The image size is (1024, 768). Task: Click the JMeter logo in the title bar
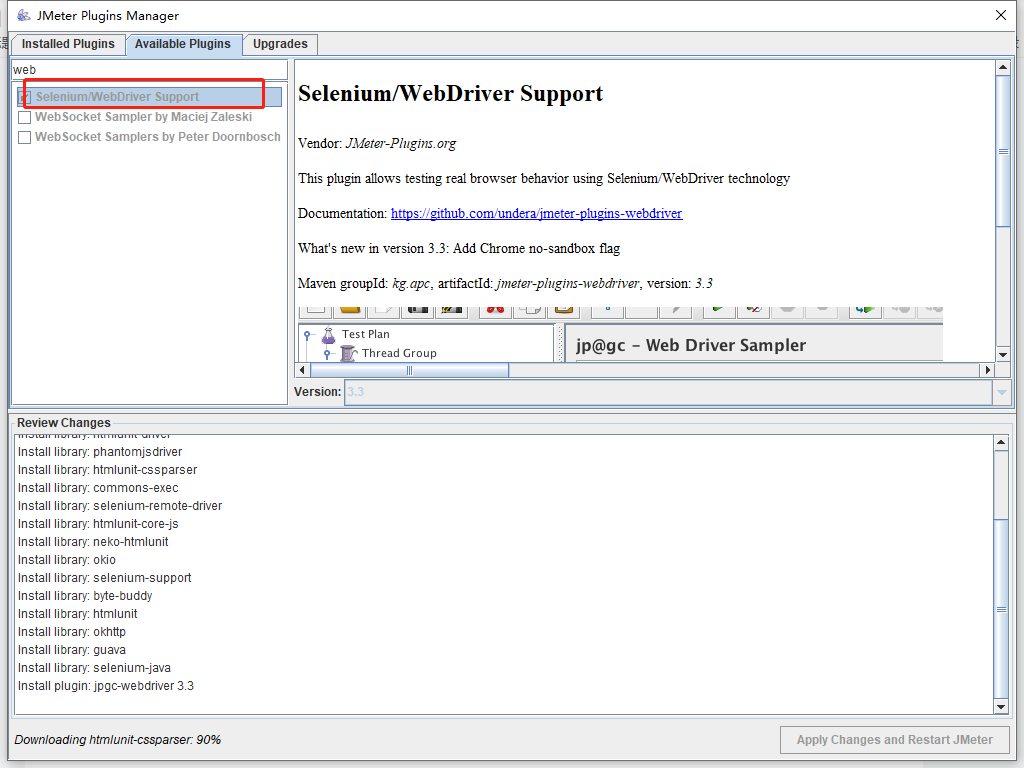pos(22,15)
